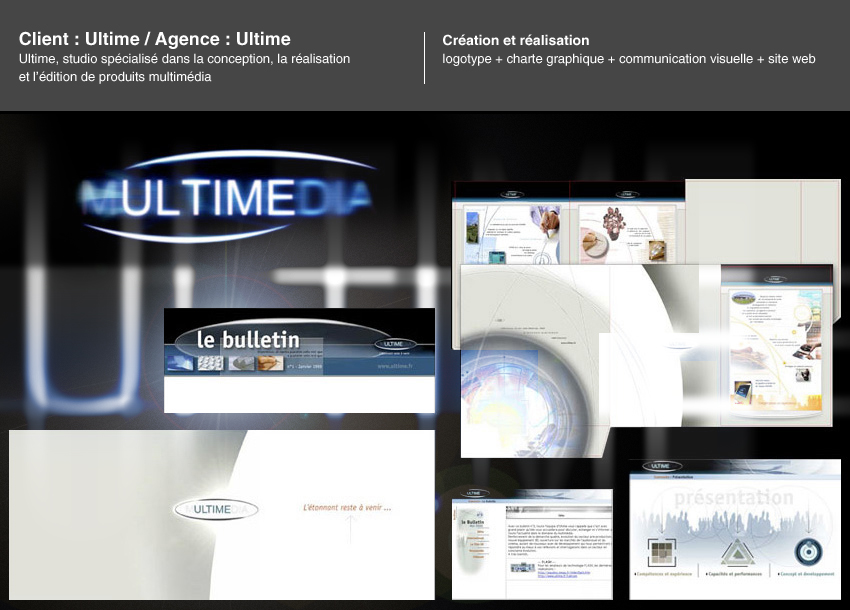Click the "n°1 - Janvier" date in the bulletin banner
850x610 pixels.
(304, 367)
